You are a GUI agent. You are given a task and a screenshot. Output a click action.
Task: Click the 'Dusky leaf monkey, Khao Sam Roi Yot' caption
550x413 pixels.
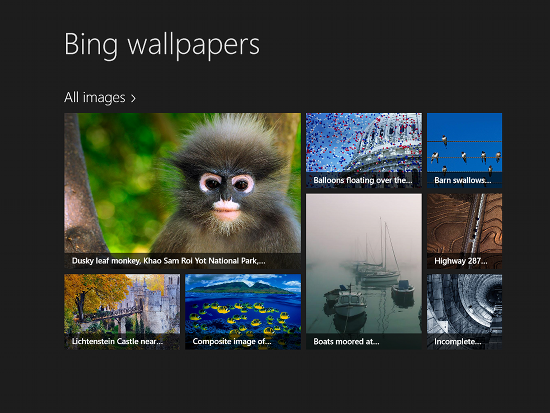[x=168, y=261]
